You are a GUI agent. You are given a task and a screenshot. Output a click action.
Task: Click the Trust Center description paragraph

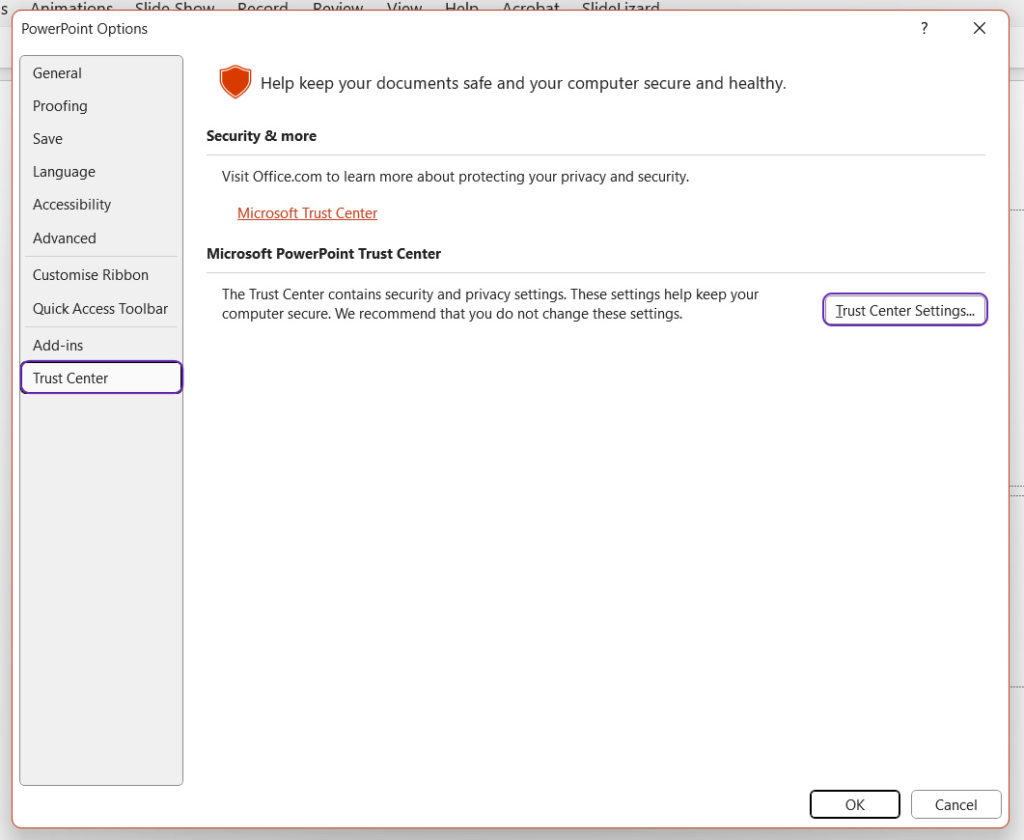[490, 304]
